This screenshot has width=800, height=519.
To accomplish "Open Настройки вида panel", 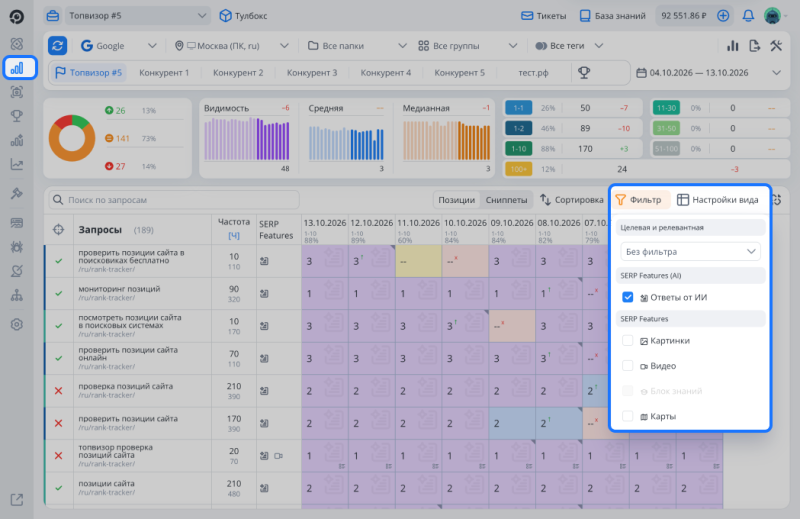I will coord(717,200).
